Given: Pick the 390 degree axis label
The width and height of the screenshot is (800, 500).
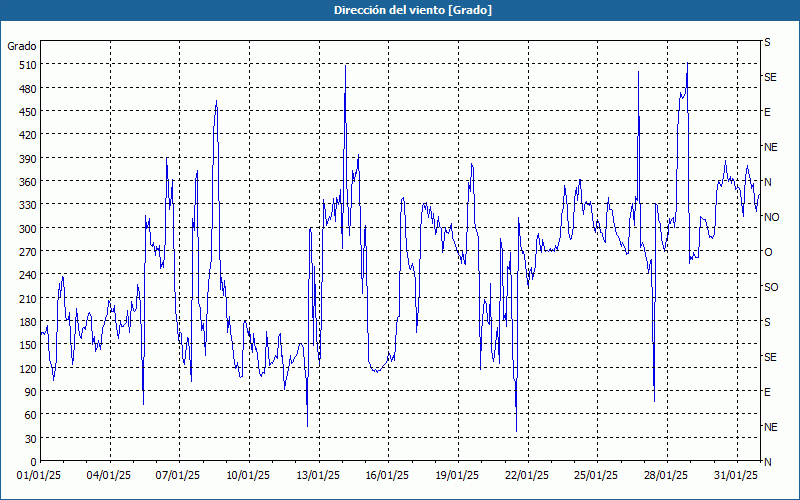Looking at the screenshot, I should point(28,159).
